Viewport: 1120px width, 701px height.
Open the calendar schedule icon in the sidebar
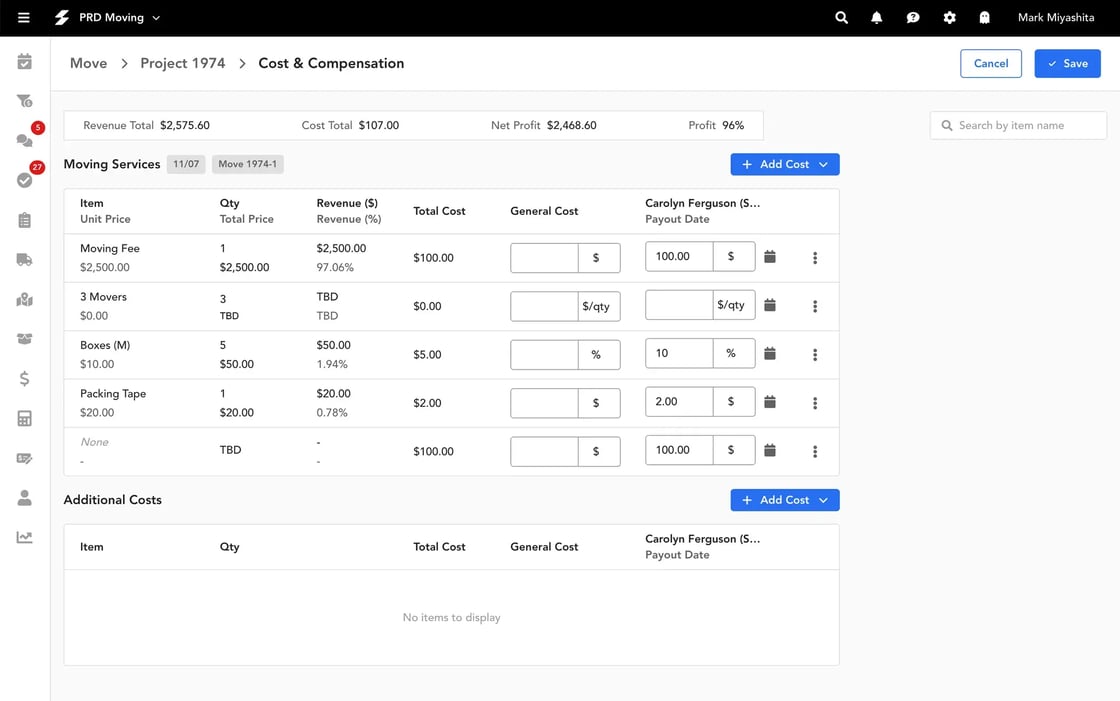(24, 61)
